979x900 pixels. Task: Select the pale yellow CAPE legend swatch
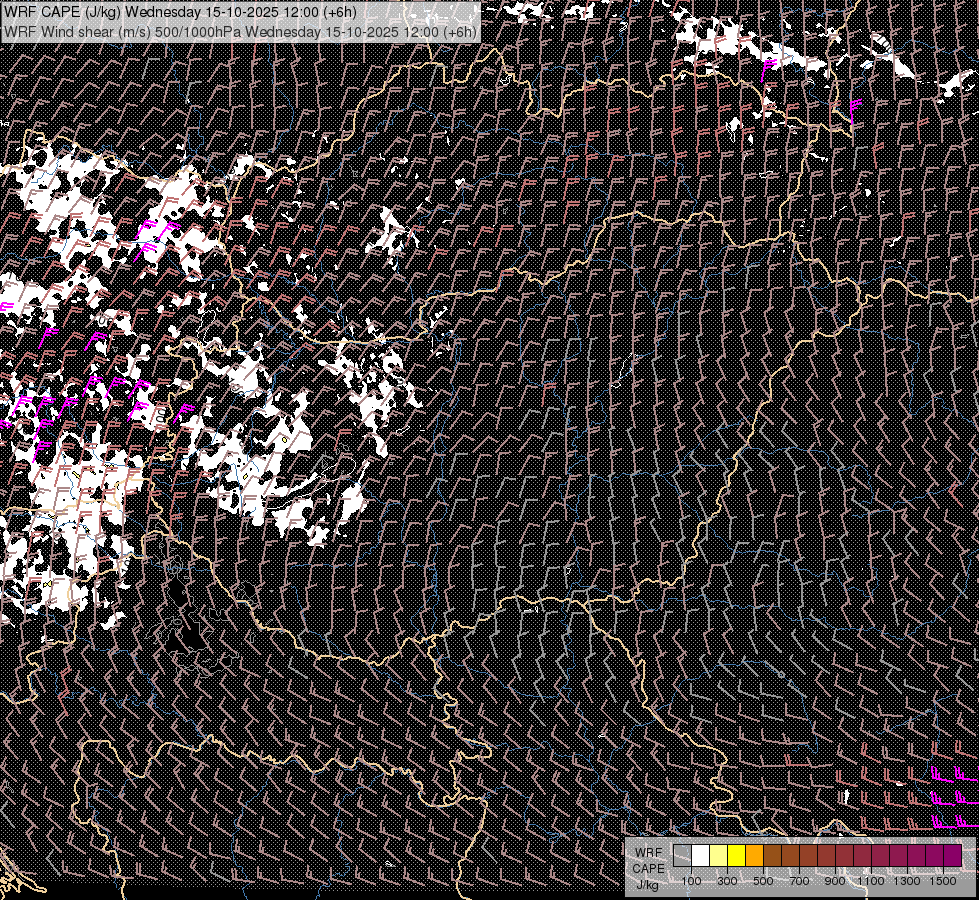(718, 856)
